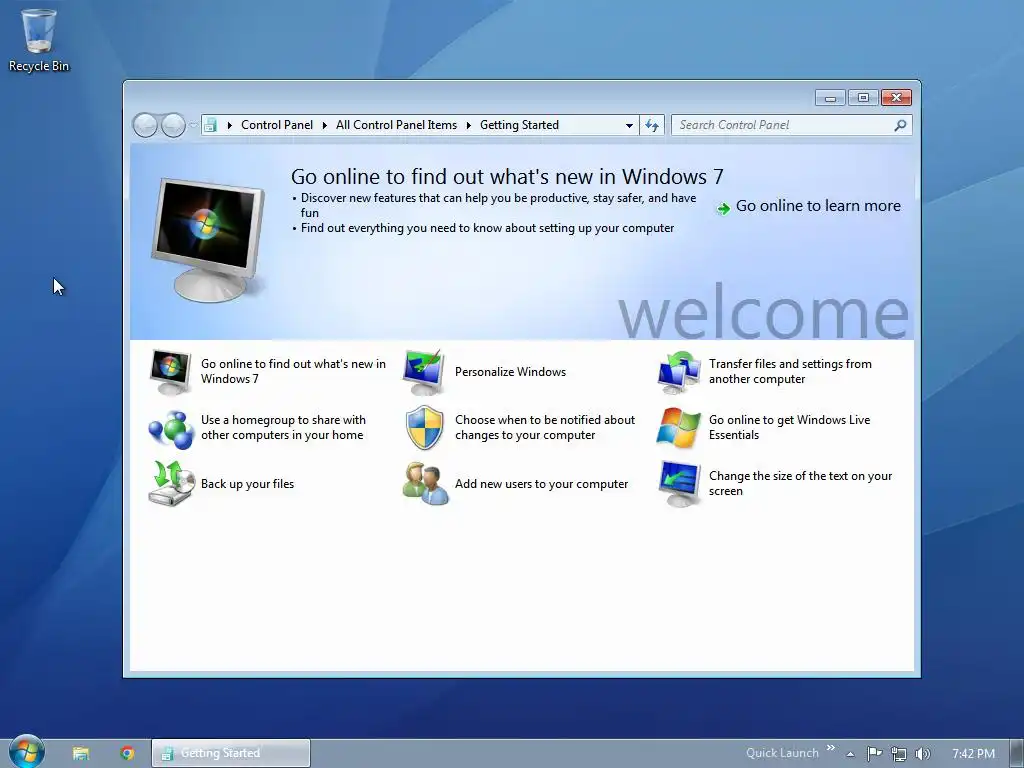
Task: Click the 7:42 PM clock
Action: 973,754
